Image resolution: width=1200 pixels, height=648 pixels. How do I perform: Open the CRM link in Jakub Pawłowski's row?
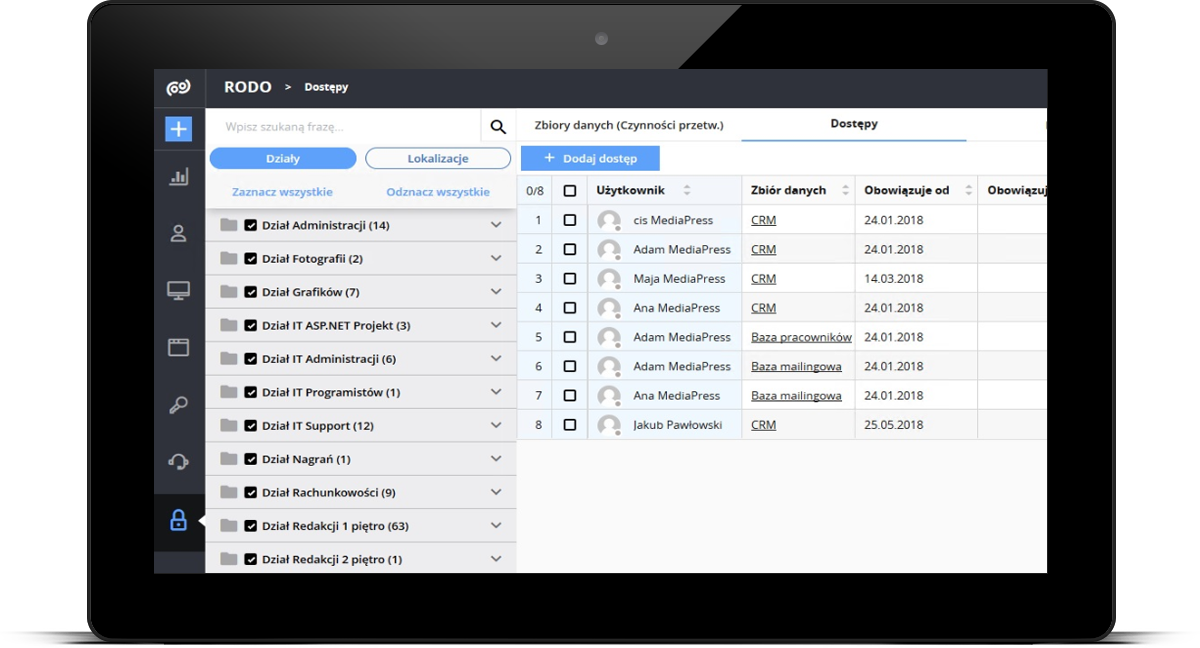tap(763, 425)
